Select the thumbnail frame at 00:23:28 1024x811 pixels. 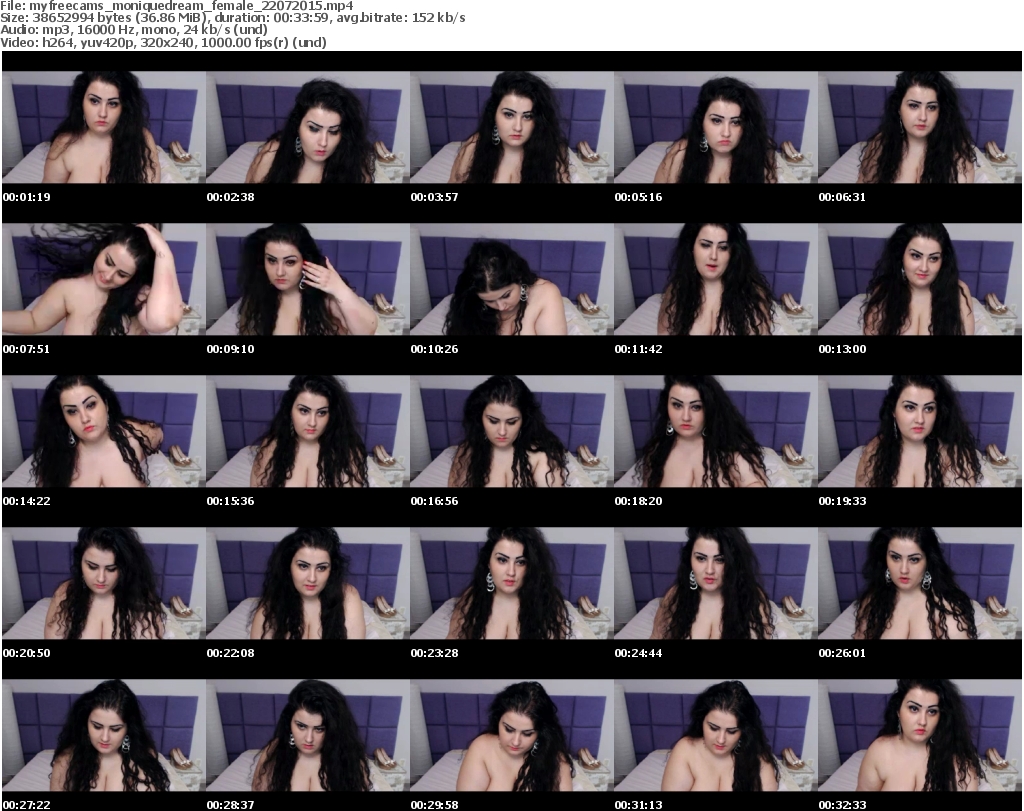(512, 583)
